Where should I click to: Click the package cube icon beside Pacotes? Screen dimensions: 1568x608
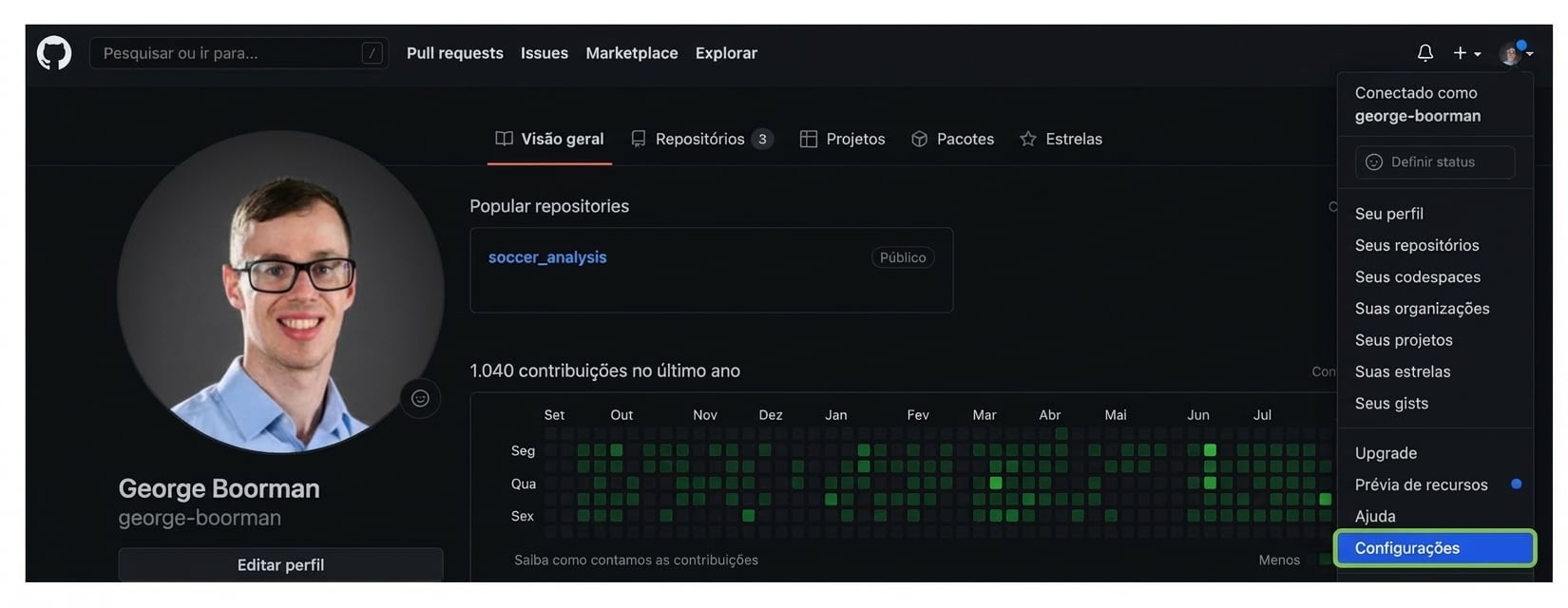(x=919, y=139)
